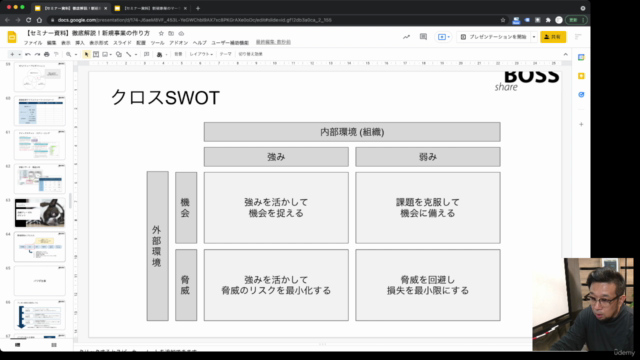Open the レイアウト layout dropdown
The height and width of the screenshot is (360, 640).
coord(201,54)
